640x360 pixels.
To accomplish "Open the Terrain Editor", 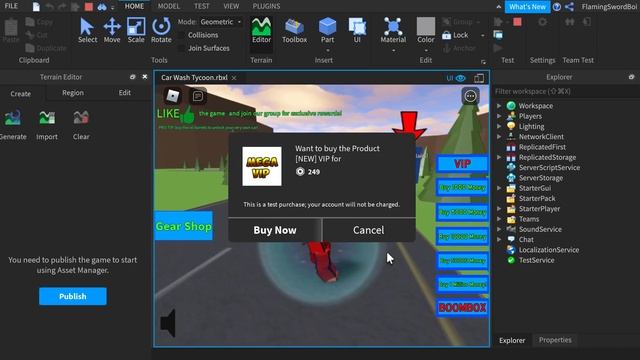I will coord(261,30).
